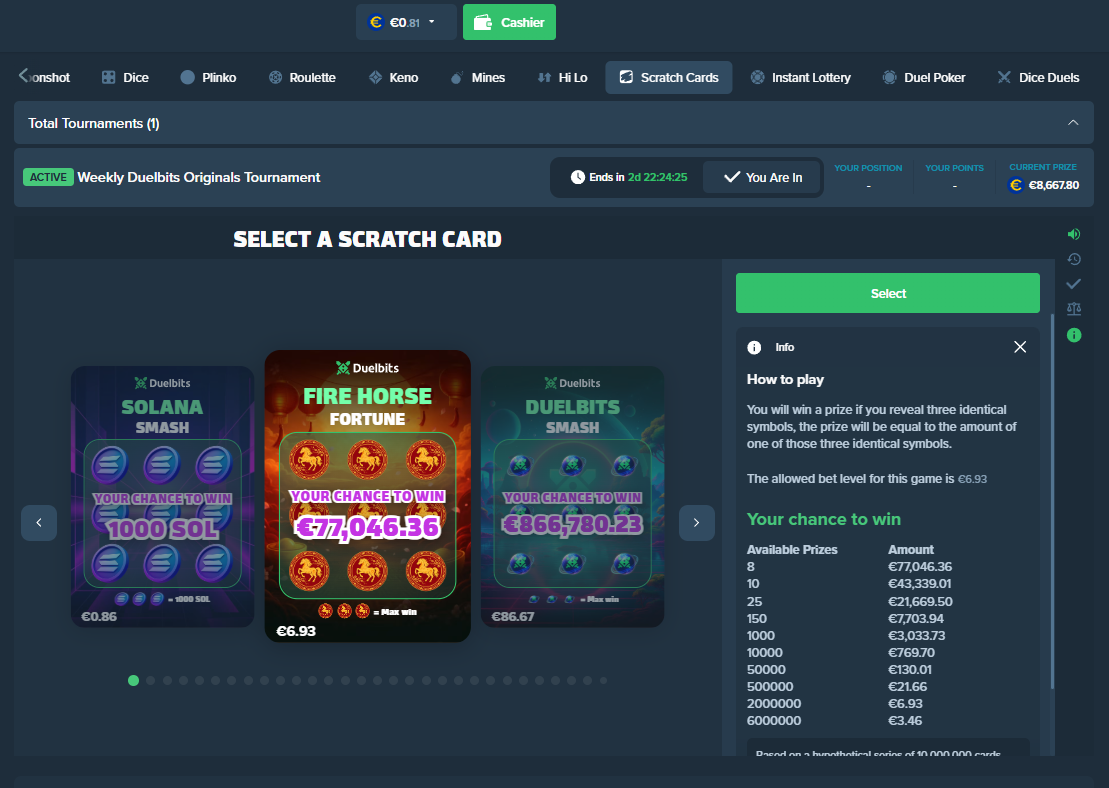The height and width of the screenshot is (788, 1109).
Task: Click the Mines game icon
Action: (x=457, y=77)
